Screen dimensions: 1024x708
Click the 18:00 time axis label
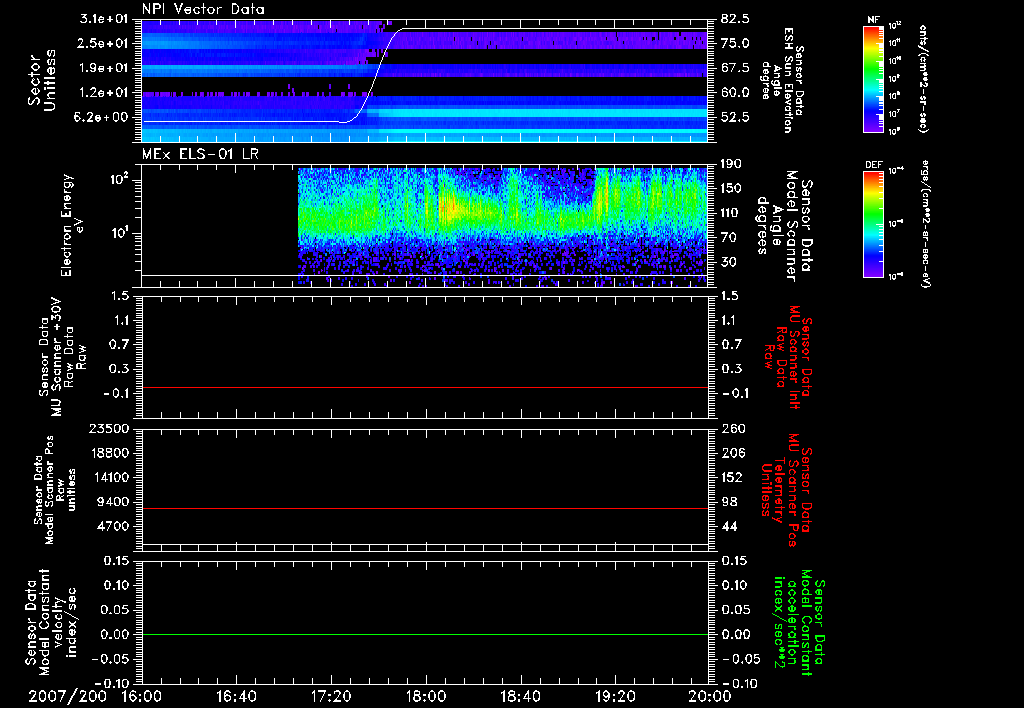tap(426, 696)
